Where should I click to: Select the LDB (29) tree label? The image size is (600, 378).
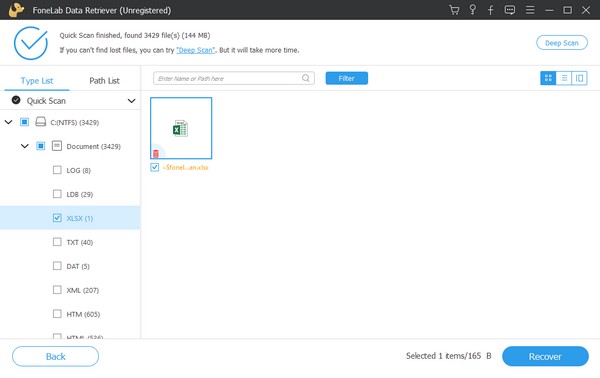click(80, 194)
